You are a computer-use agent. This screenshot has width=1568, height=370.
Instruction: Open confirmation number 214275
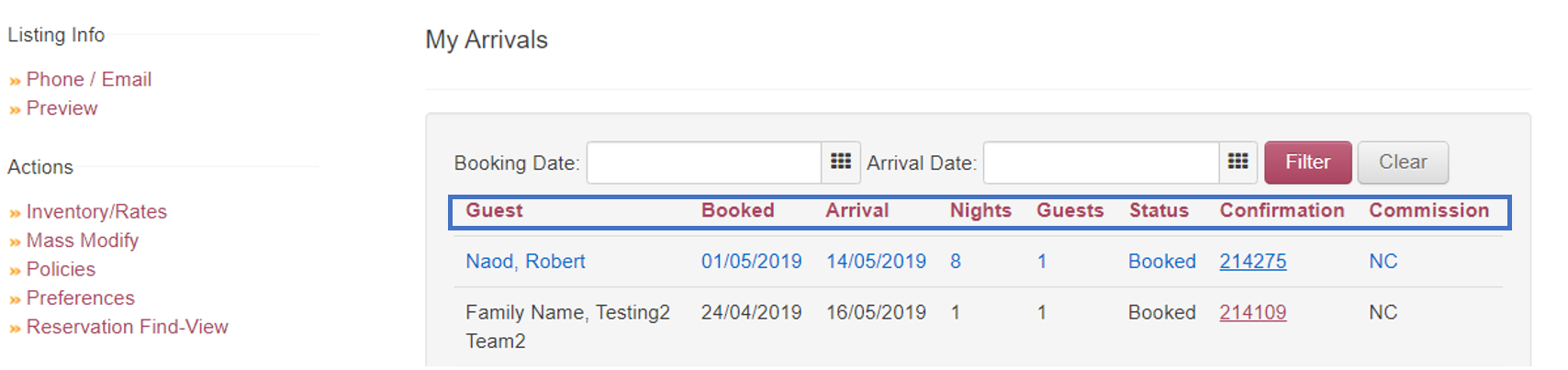[1252, 262]
